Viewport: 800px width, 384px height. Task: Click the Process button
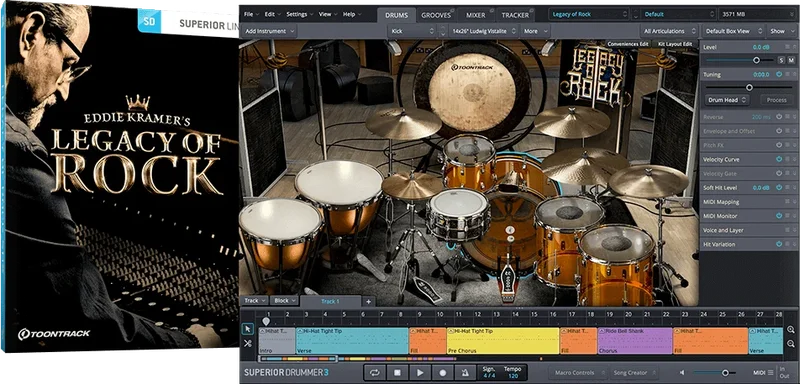pyautogui.click(x=776, y=100)
